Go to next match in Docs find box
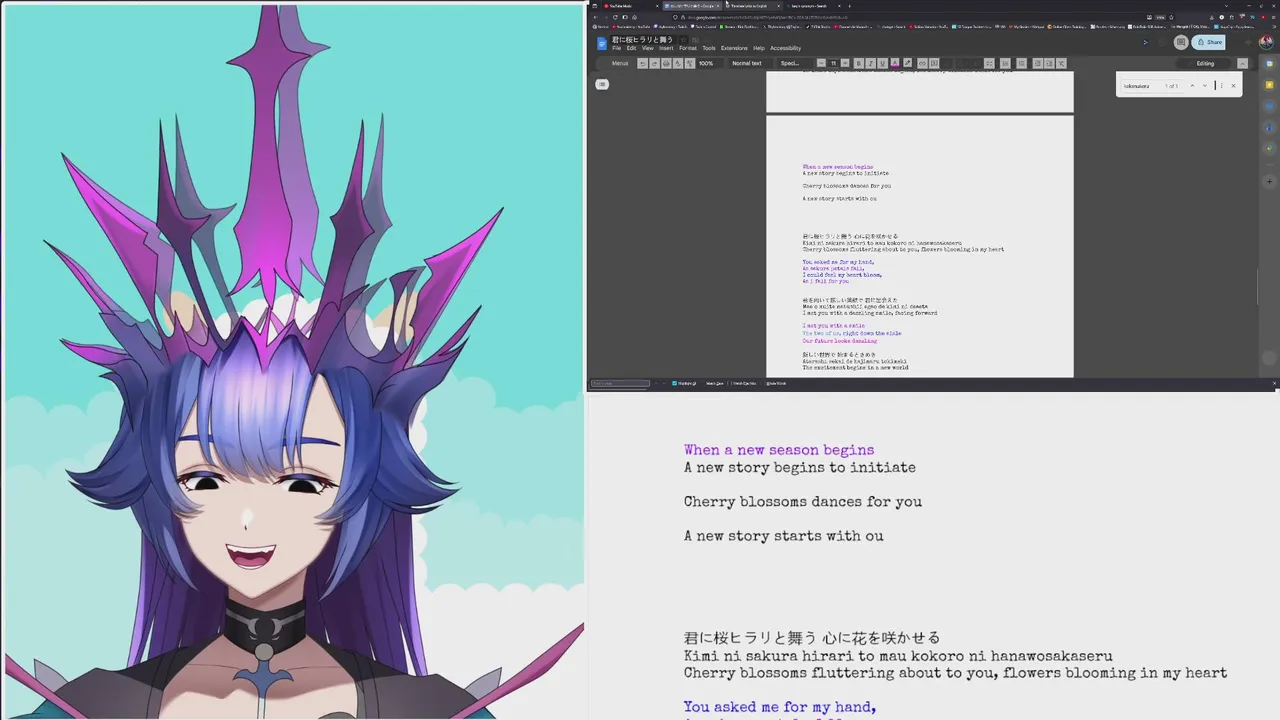 pyautogui.click(x=1205, y=86)
